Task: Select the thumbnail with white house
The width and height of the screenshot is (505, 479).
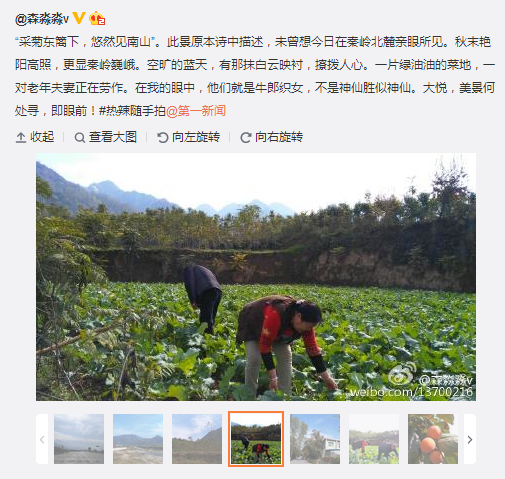Action: (x=315, y=439)
